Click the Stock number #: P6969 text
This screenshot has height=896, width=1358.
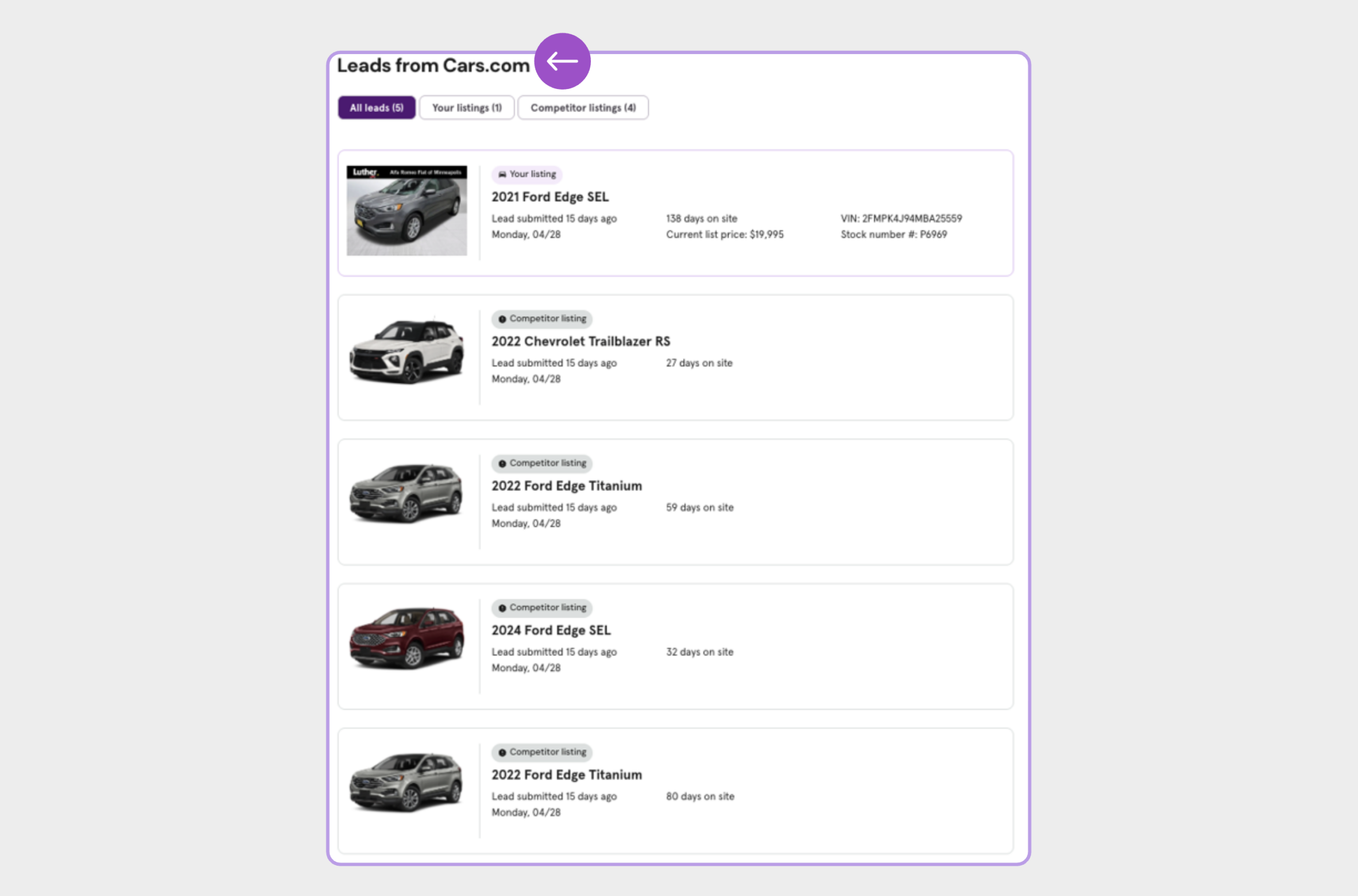tap(894, 234)
